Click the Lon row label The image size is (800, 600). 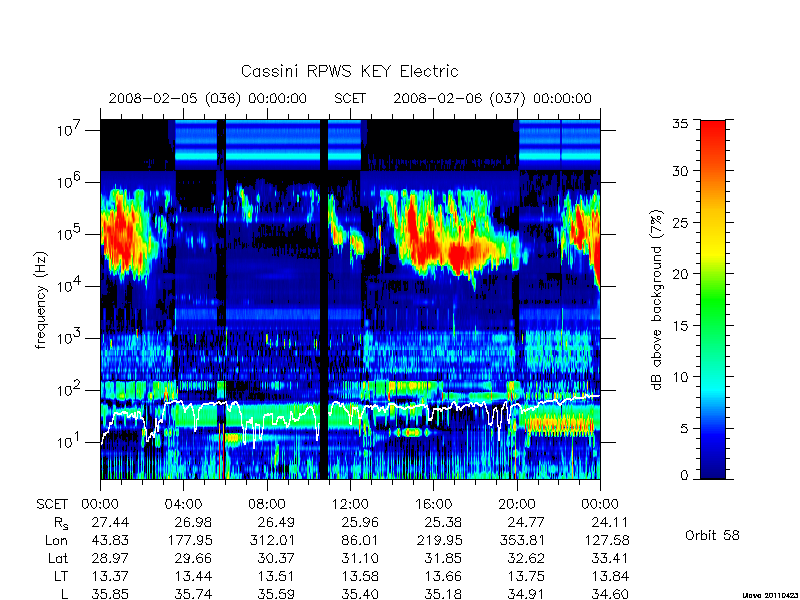56,540
